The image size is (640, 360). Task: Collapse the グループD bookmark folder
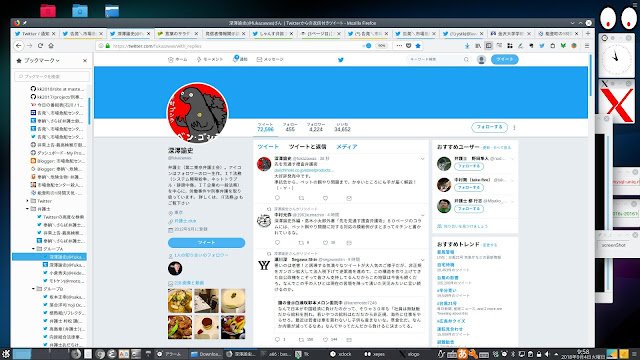[33, 289]
